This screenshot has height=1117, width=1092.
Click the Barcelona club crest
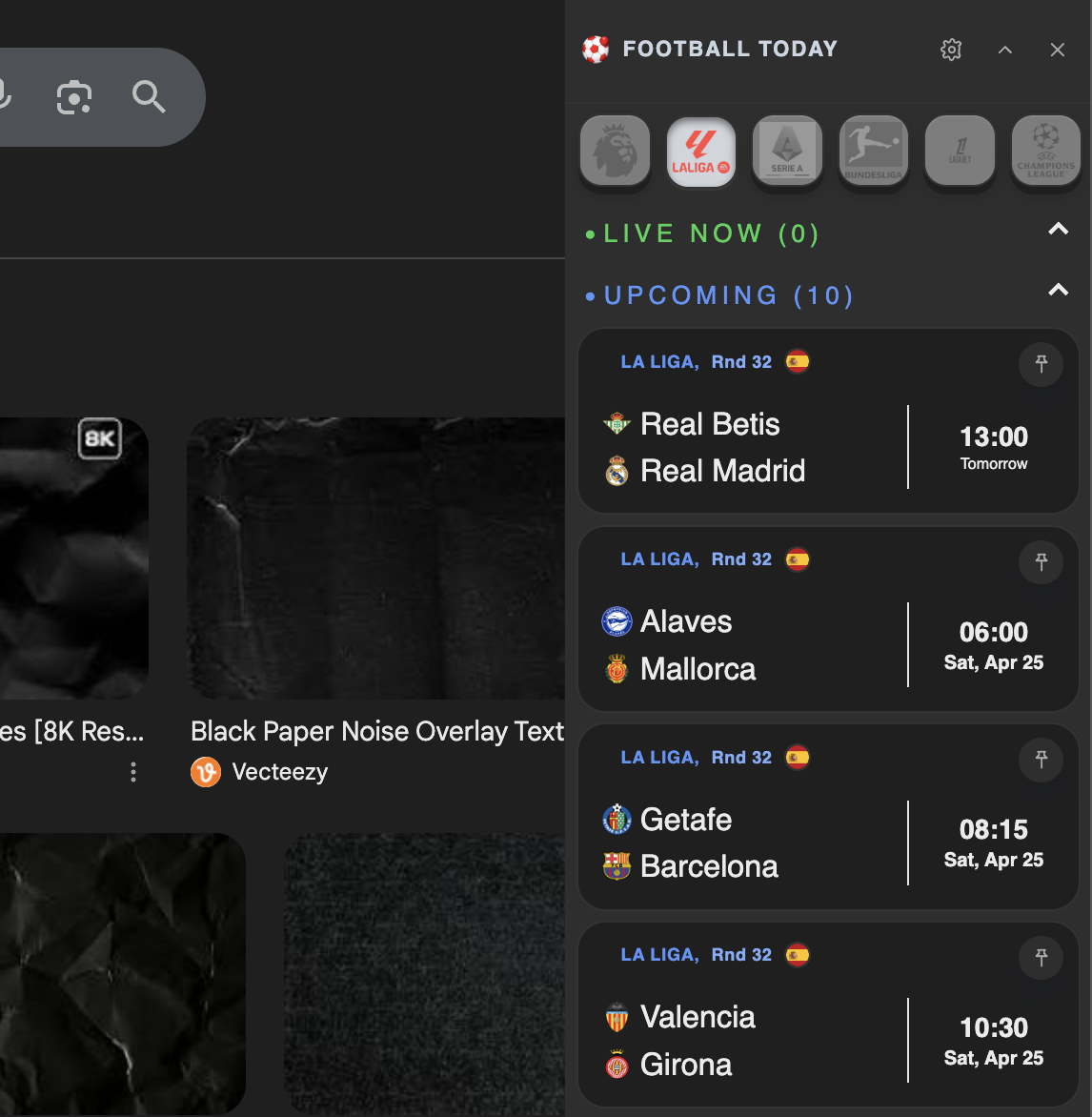(617, 866)
